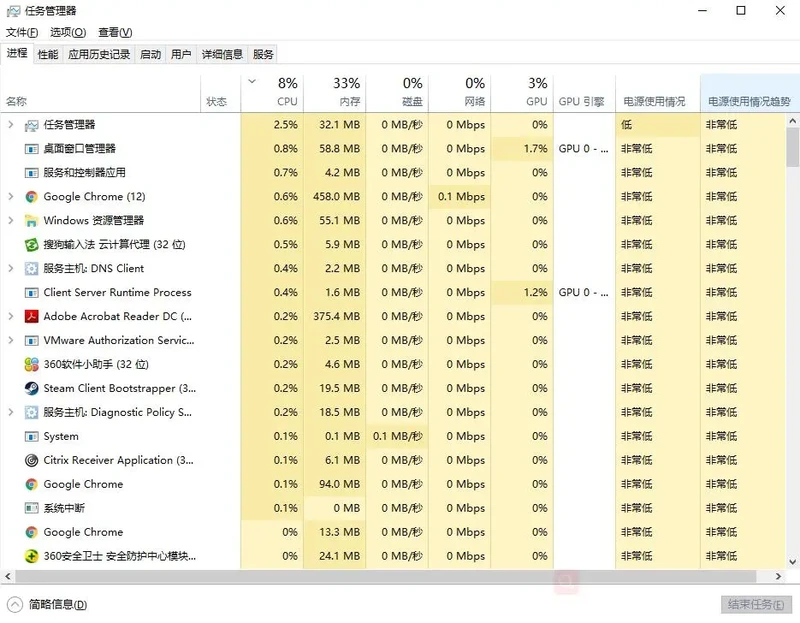Screen dimensions: 800x623
Task: Click the Steam Client Bootstrapper icon
Action: 31,388
